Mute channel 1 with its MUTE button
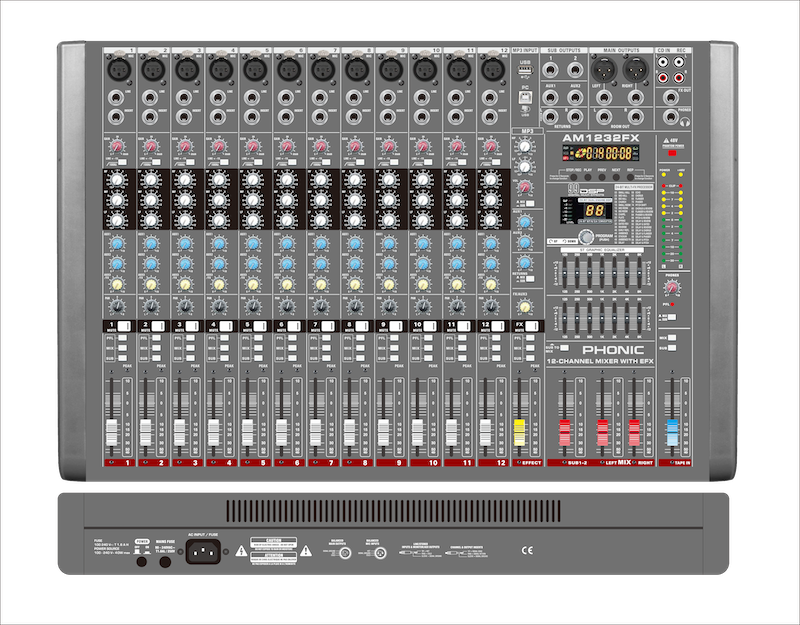This screenshot has width=800, height=625. click(x=124, y=326)
